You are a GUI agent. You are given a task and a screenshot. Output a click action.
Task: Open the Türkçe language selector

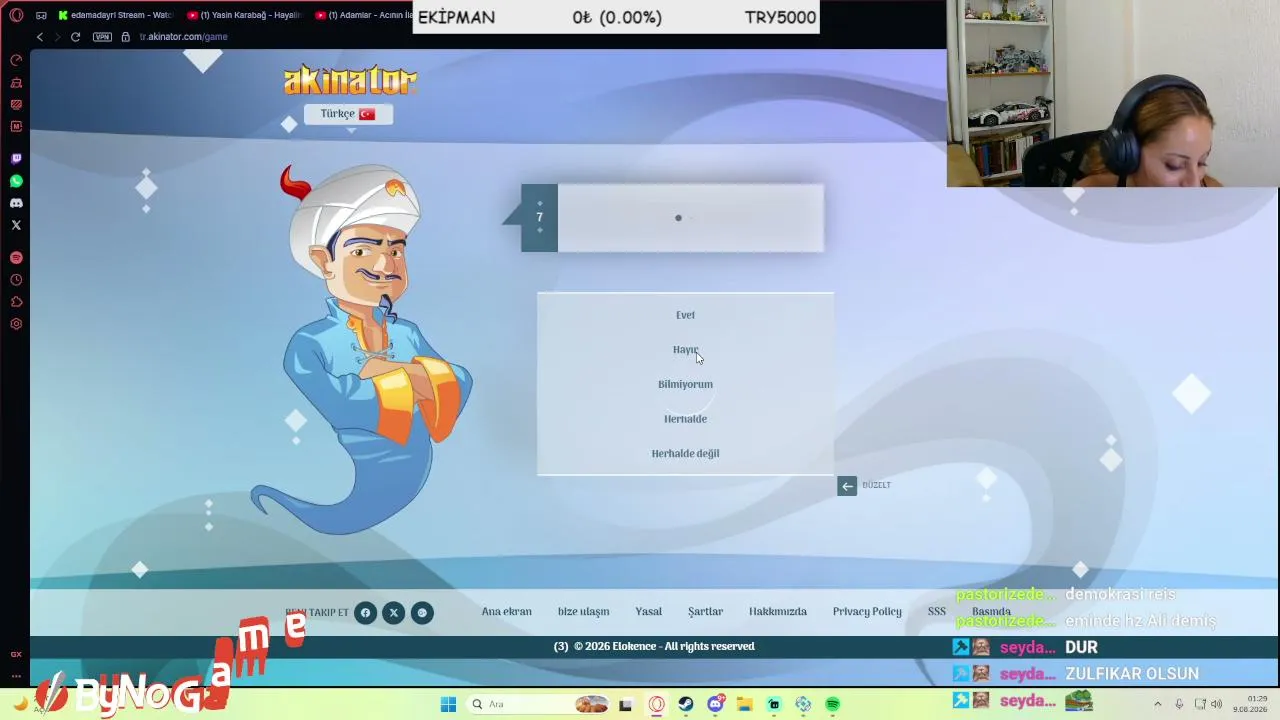coord(348,114)
